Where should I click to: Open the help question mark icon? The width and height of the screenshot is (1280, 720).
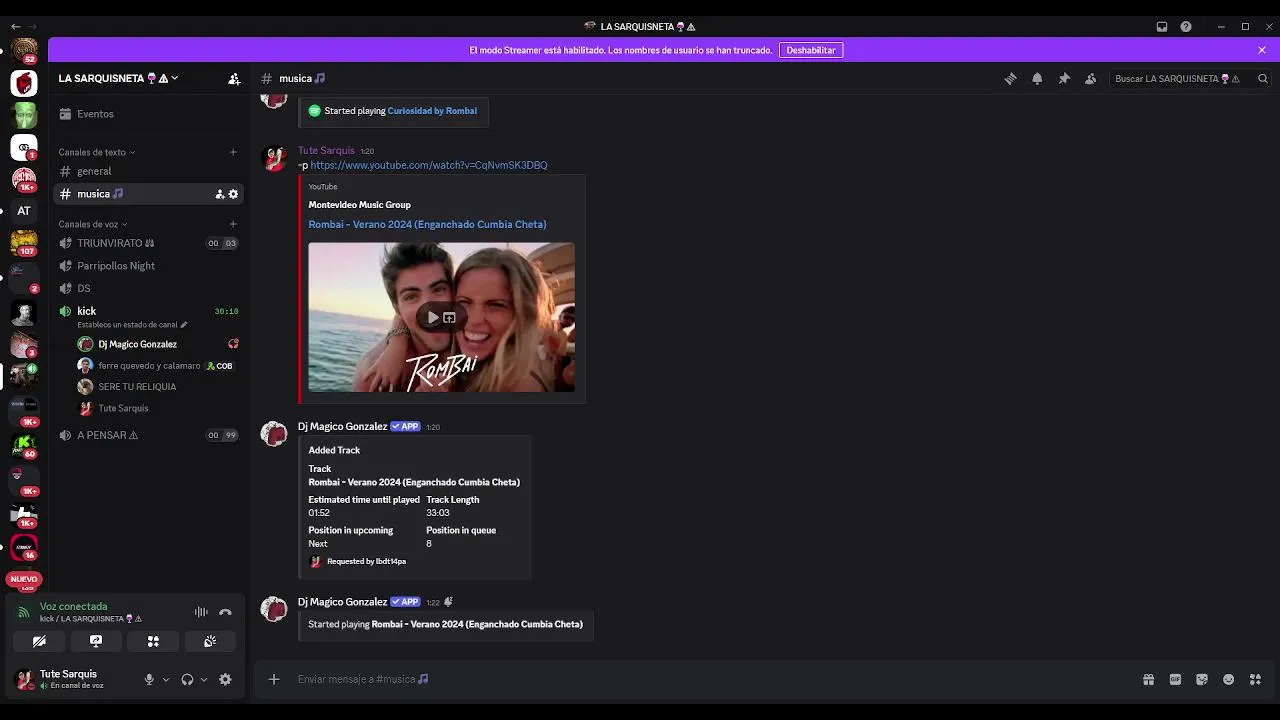pyautogui.click(x=1186, y=27)
